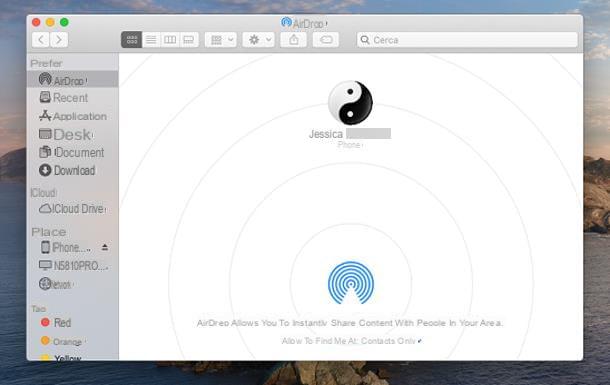The height and width of the screenshot is (385, 610).
Task: Open the gear action menu dropdown
Action: (258, 40)
